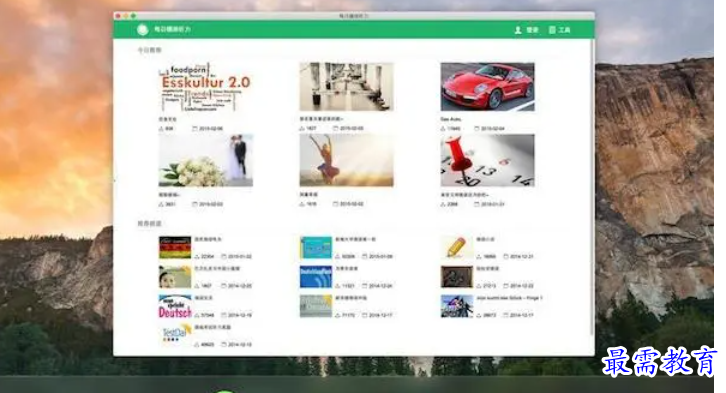This screenshot has width=726, height=393.
Task: Open the dancing woman sunset lesson
Action: coord(346,161)
